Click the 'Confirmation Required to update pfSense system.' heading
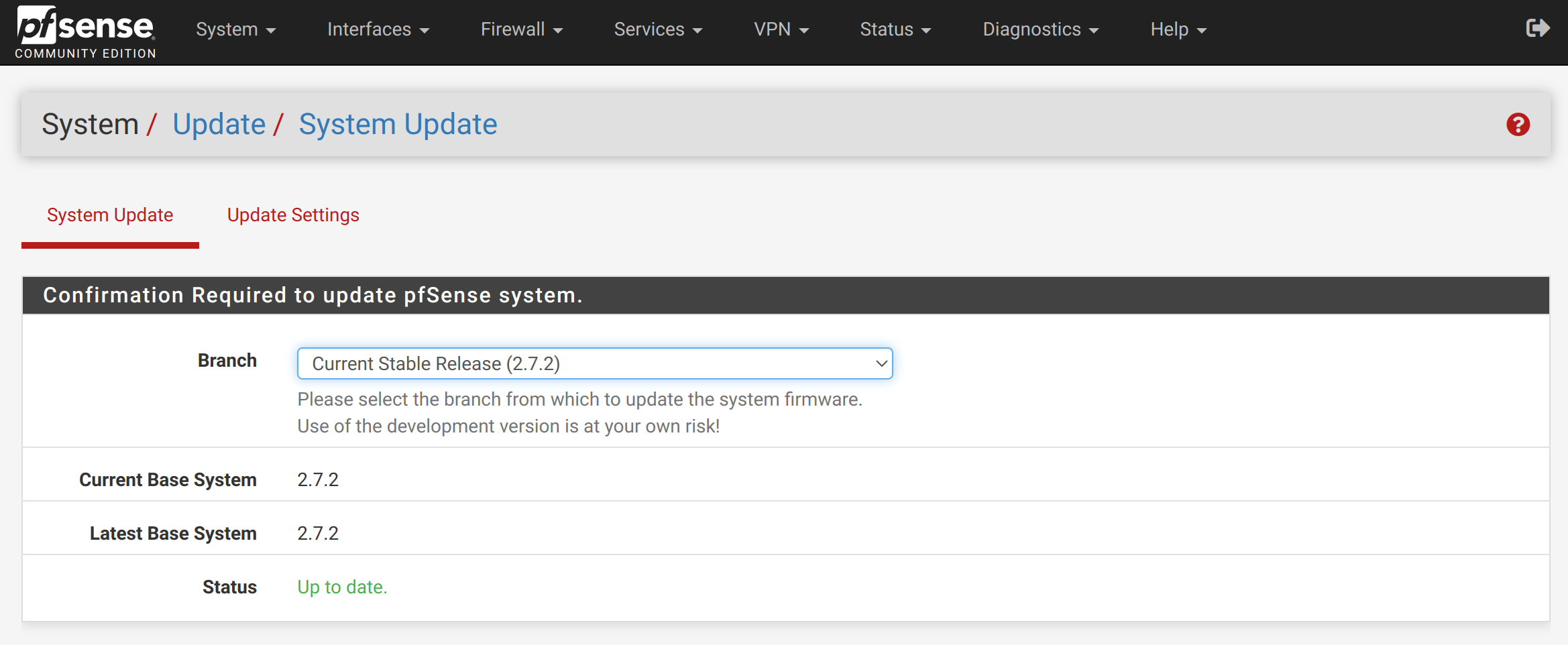The width and height of the screenshot is (1568, 645). tap(313, 295)
